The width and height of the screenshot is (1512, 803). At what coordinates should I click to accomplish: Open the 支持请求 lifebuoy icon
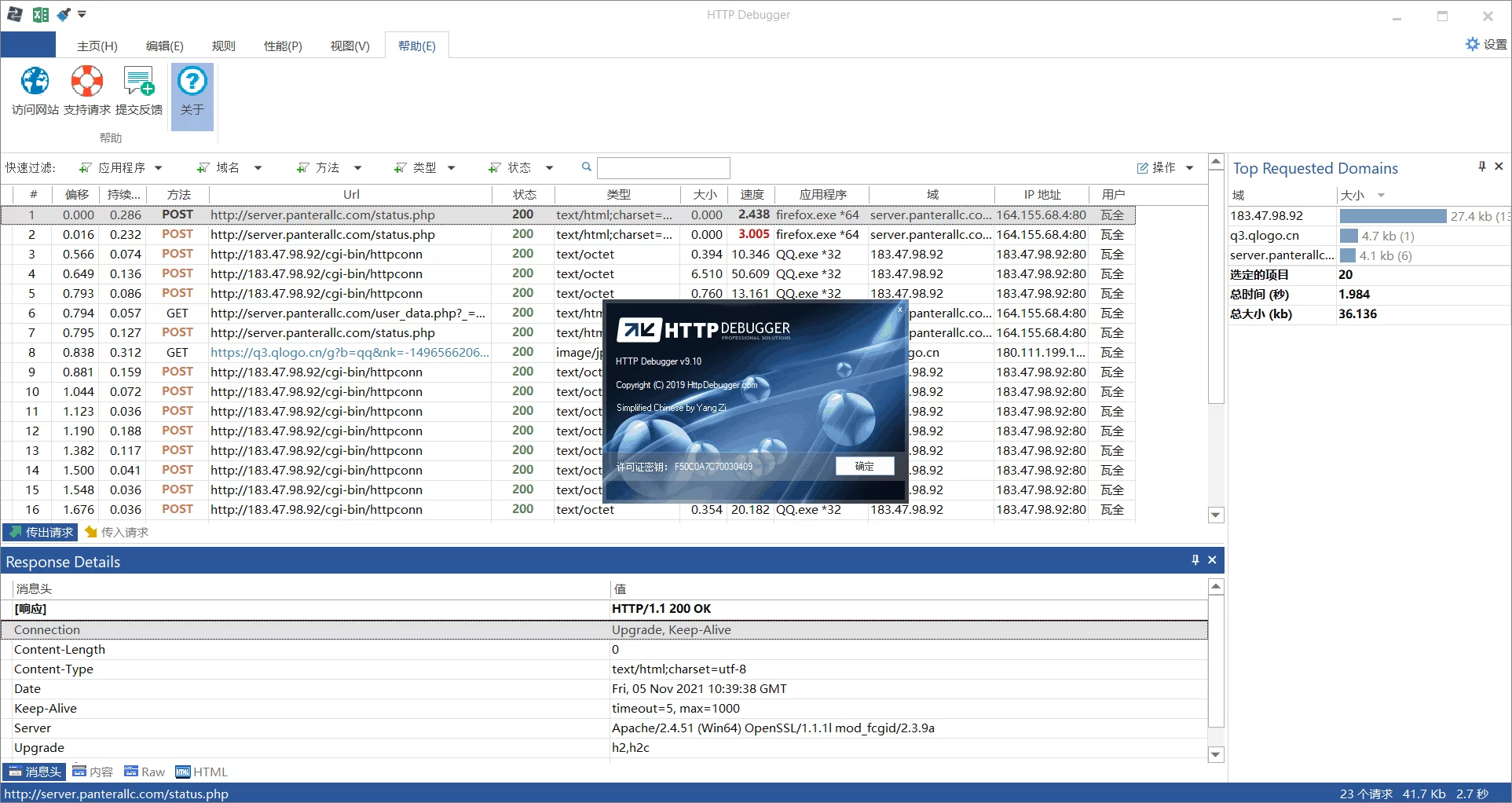(x=86, y=81)
